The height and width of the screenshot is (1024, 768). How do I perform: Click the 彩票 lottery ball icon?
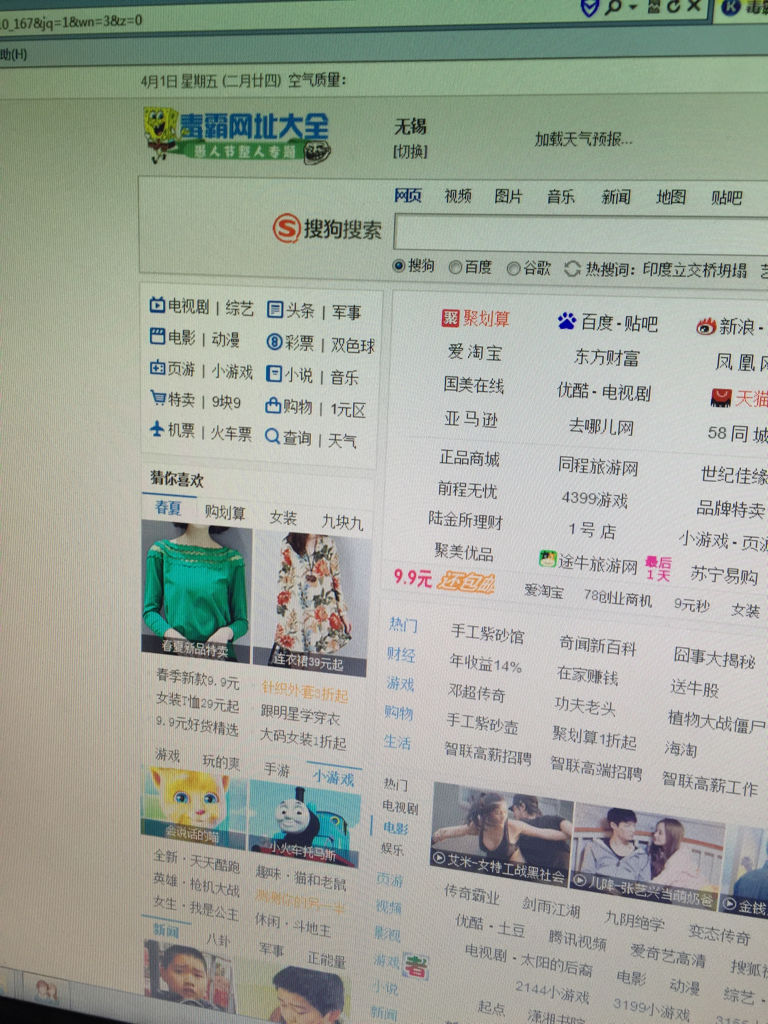[274, 342]
